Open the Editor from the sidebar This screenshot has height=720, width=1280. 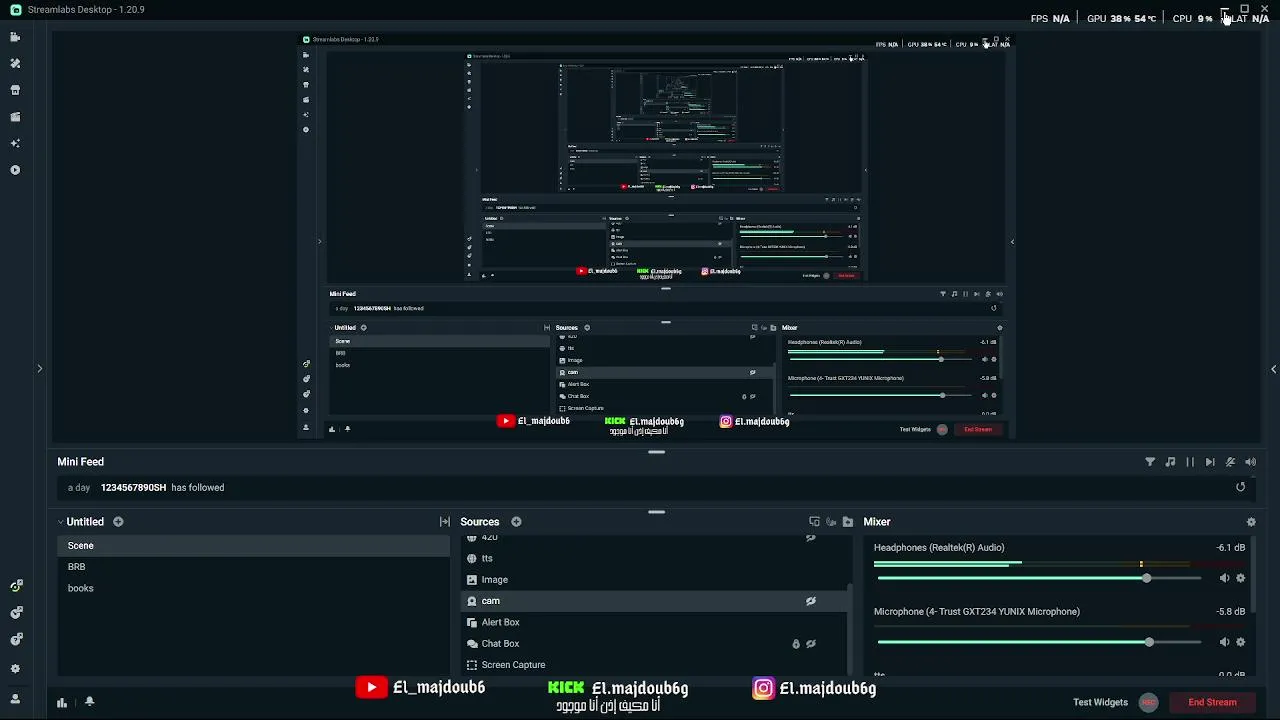pyautogui.click(x=15, y=37)
